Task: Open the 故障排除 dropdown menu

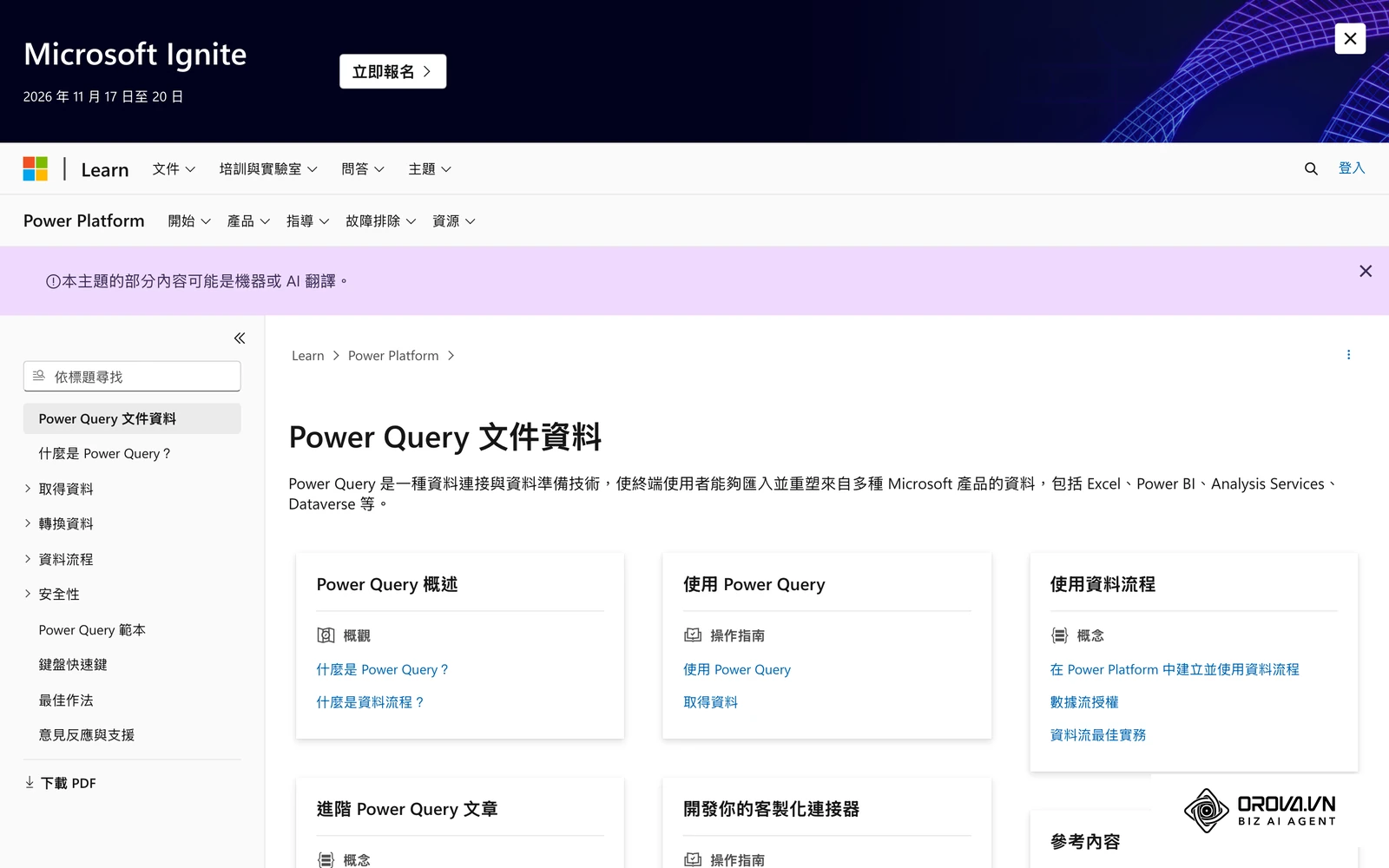Action: click(380, 221)
